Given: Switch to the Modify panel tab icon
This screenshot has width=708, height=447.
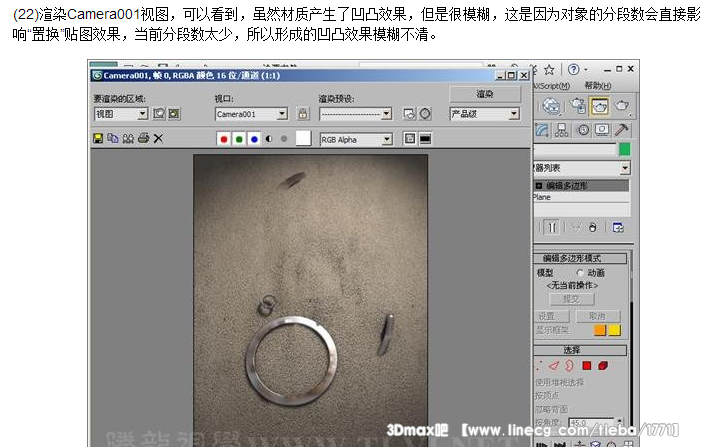Looking at the screenshot, I should click(x=541, y=130).
